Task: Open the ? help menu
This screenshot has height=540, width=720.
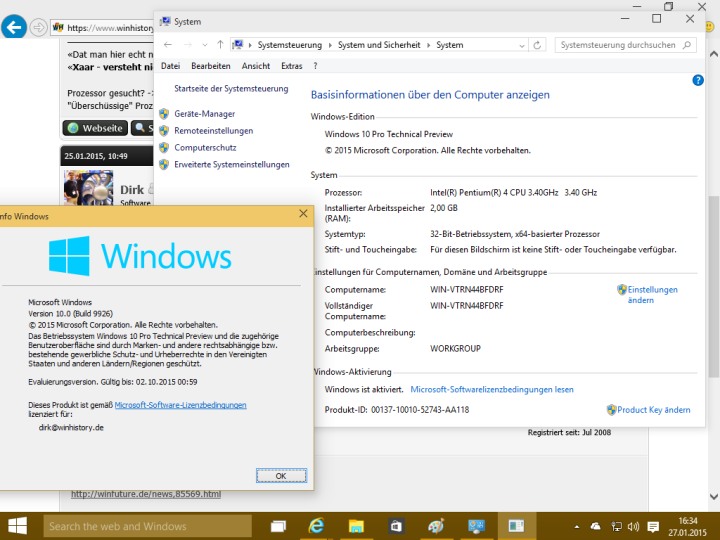Action: 315,66
